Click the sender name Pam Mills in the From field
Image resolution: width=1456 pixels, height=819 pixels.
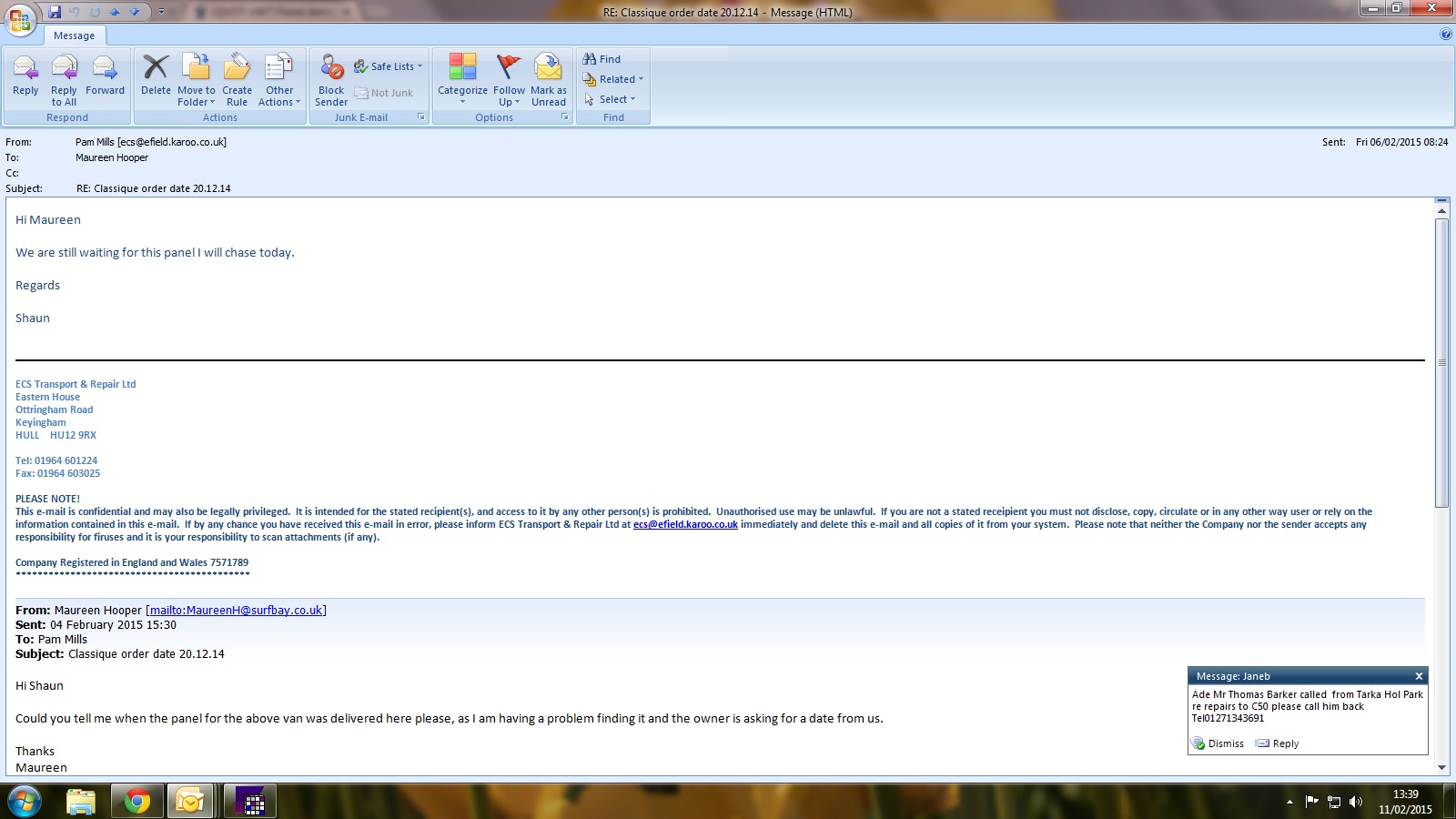click(x=151, y=142)
